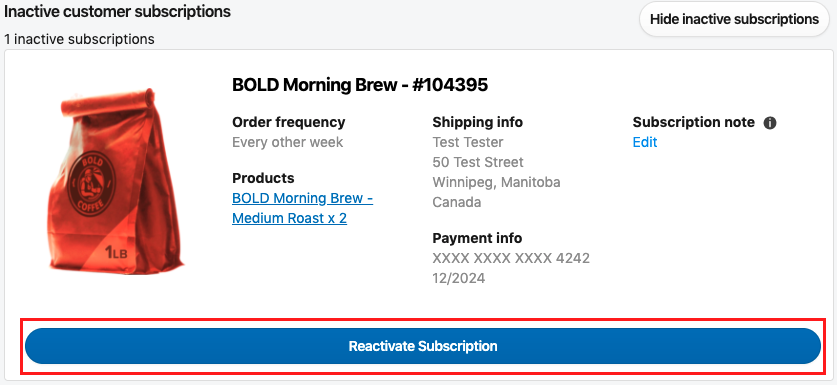The image size is (837, 385).
Task: Click the Shipping info heading
Action: pyautogui.click(x=477, y=122)
